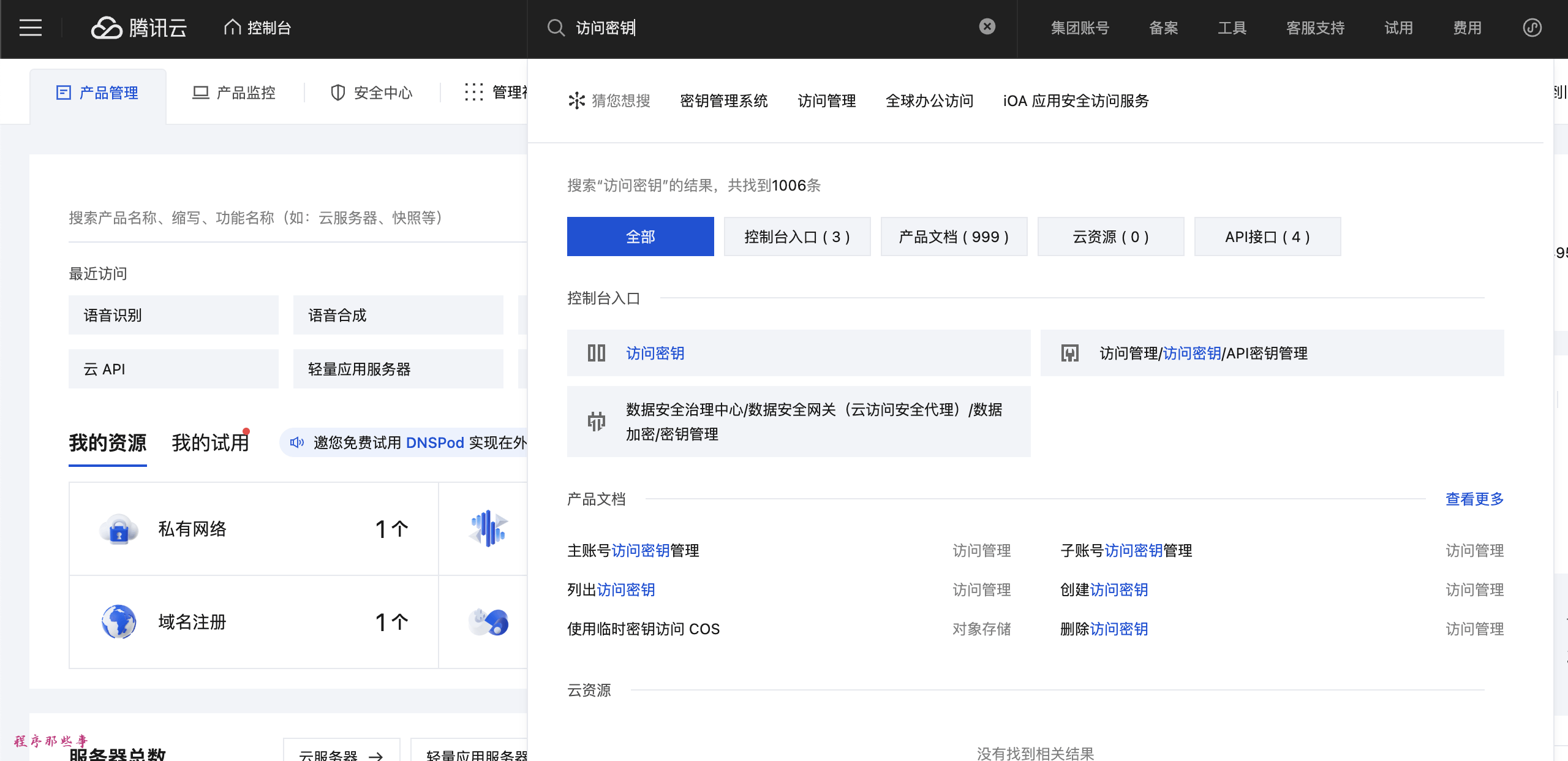Click API密钥管理 entry icon
Screen dimensions: 1568x761
point(1069,353)
